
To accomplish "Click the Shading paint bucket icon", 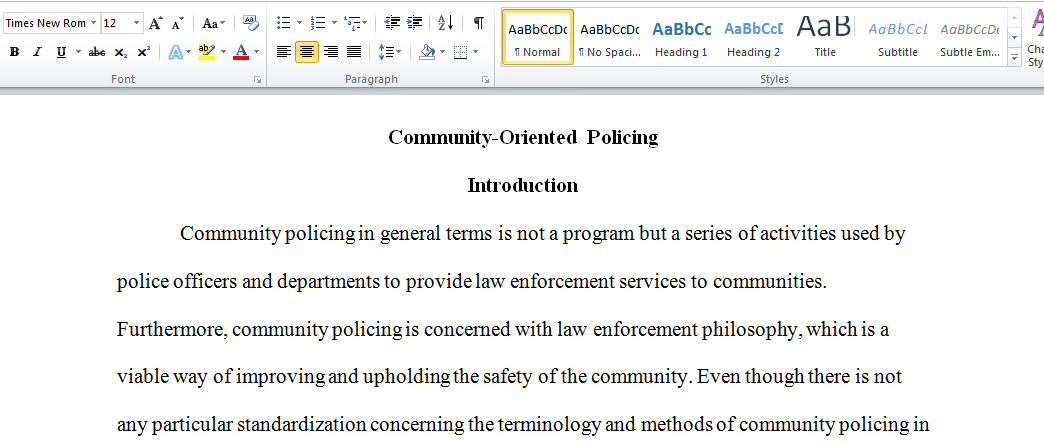I will [x=427, y=52].
